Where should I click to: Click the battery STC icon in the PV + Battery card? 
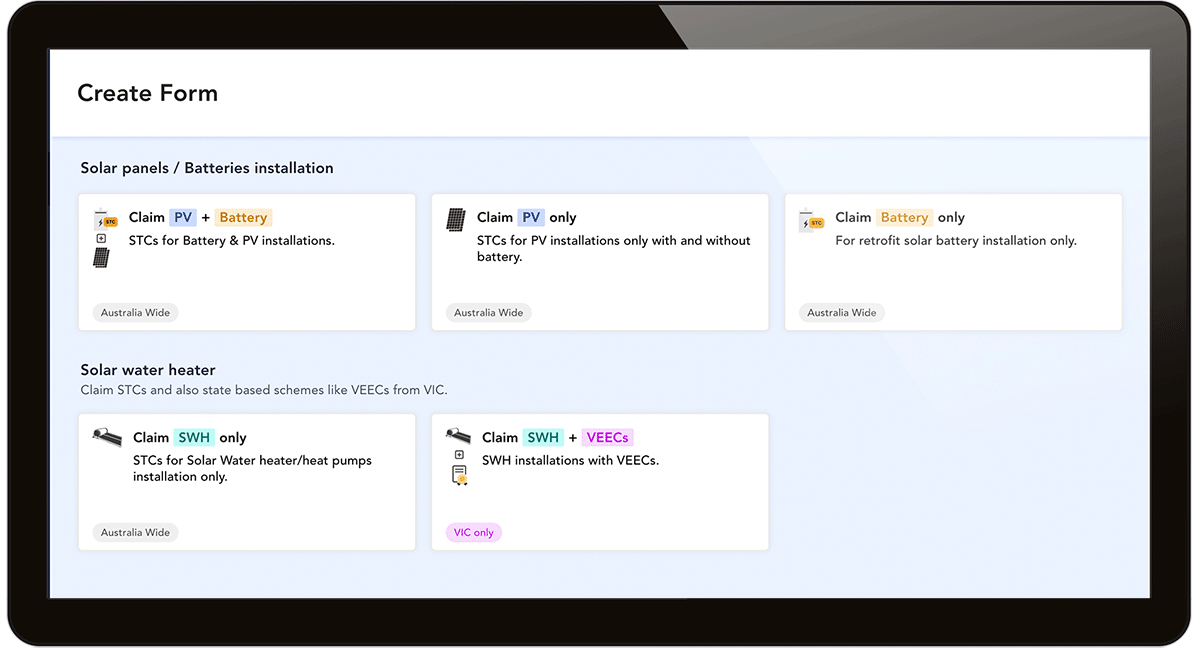click(x=104, y=220)
